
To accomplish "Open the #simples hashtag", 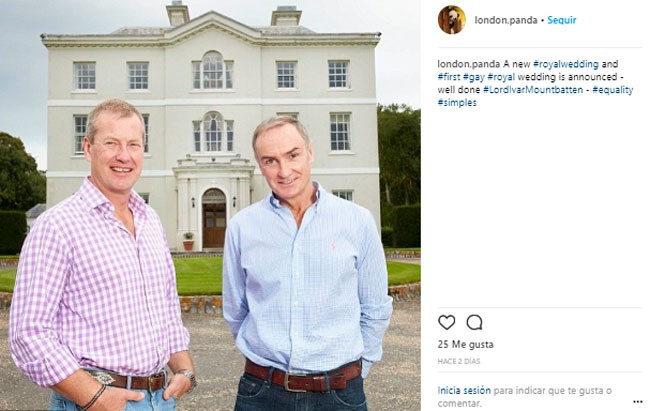I will (457, 103).
